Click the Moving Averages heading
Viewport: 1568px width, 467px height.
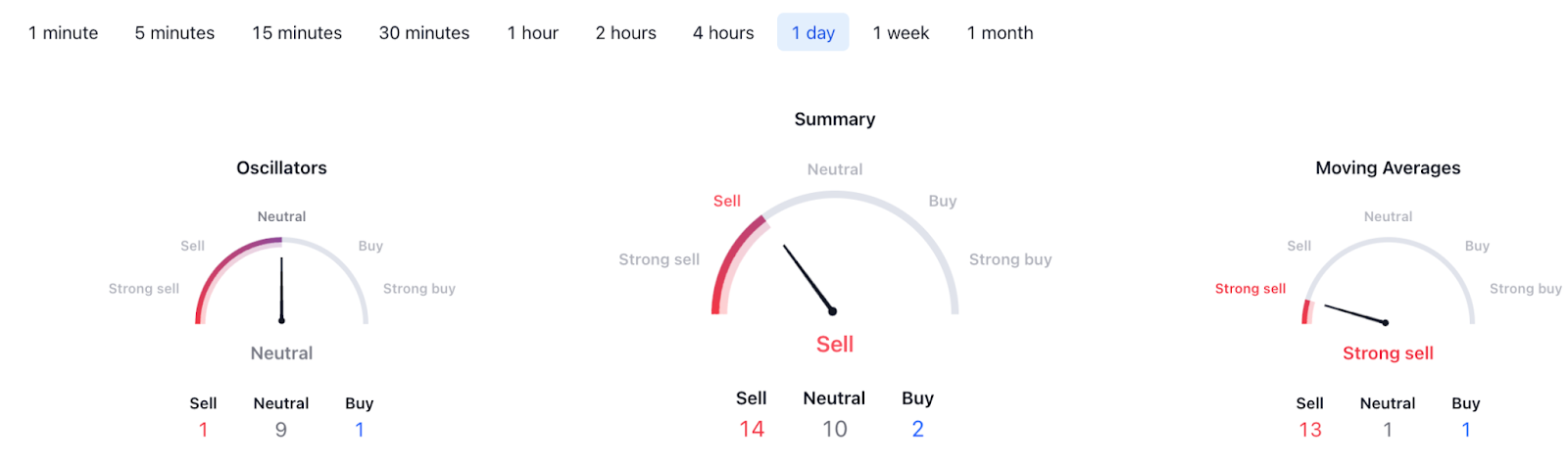(x=1388, y=168)
